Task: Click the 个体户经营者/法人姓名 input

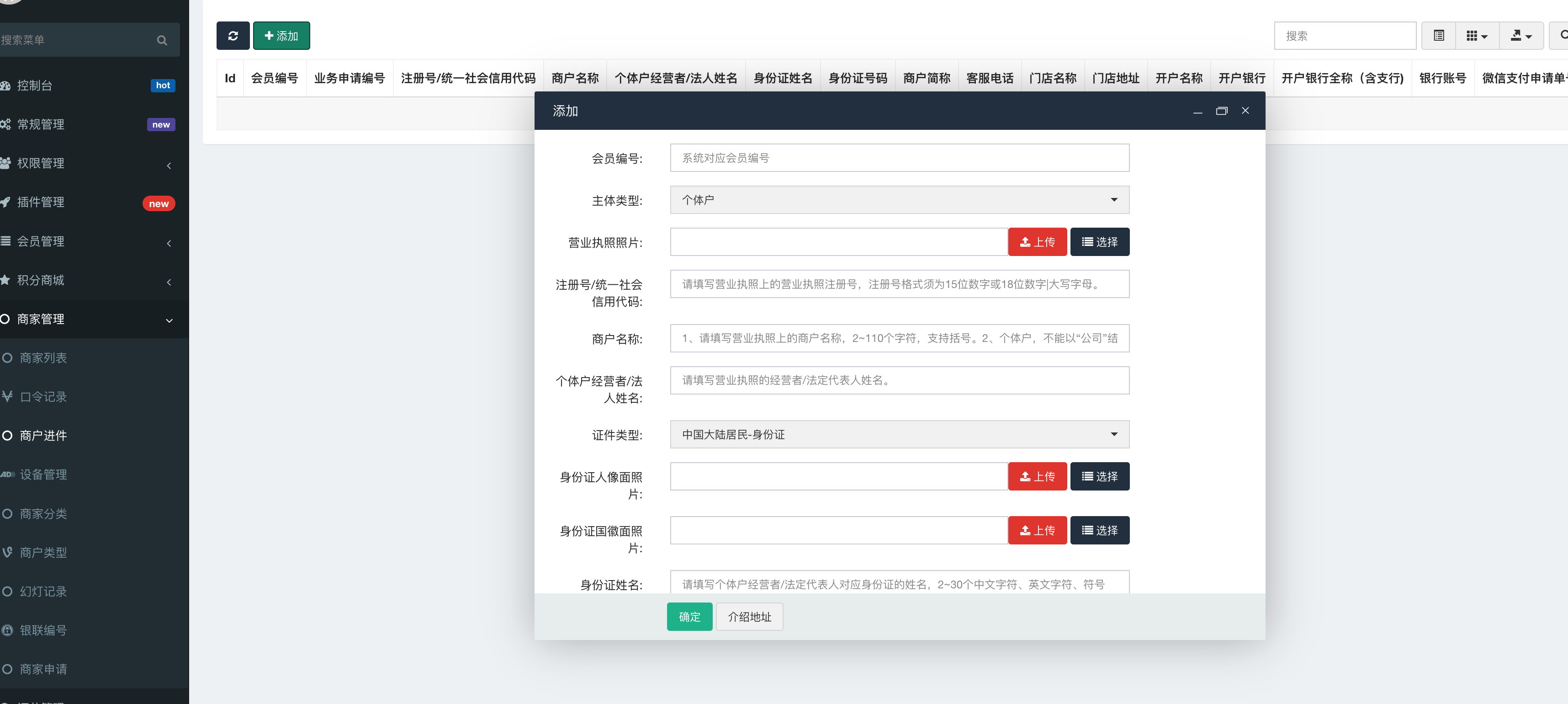Action: [x=899, y=380]
